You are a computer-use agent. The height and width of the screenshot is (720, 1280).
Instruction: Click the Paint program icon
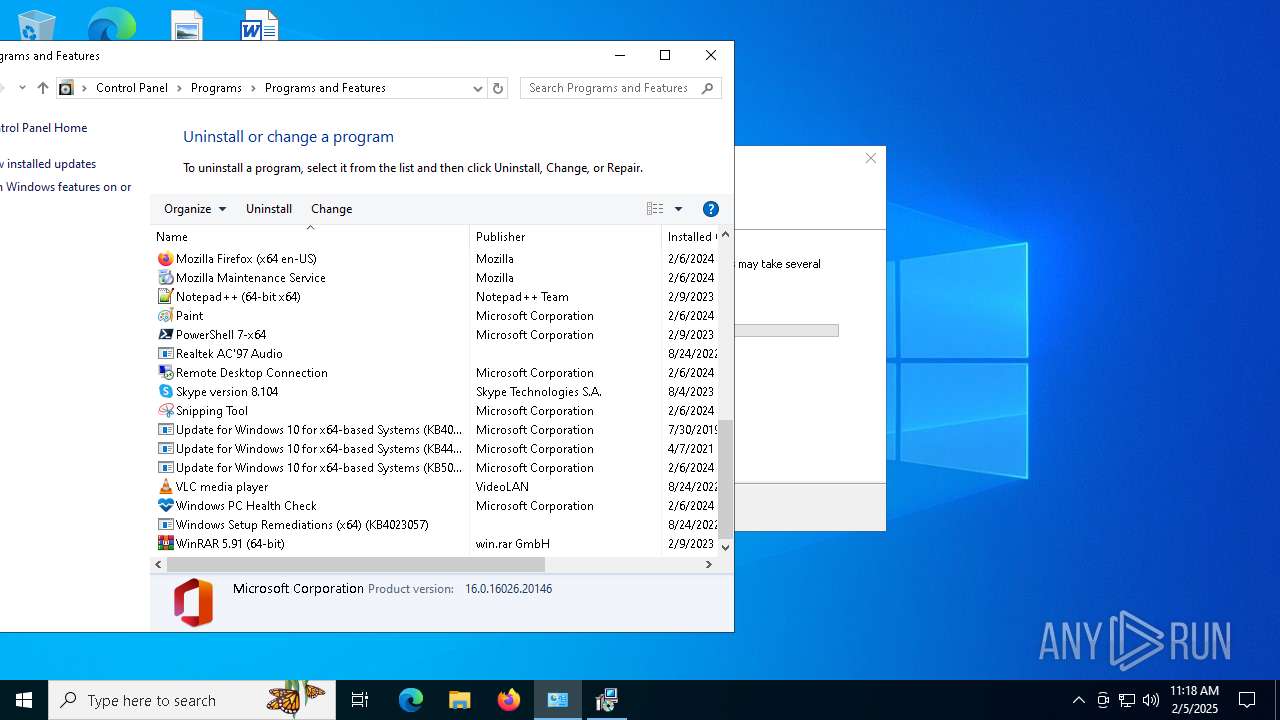166,315
